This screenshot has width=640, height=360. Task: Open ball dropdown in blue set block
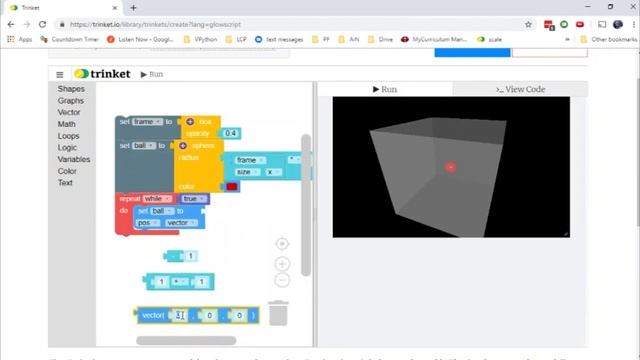click(x=162, y=211)
